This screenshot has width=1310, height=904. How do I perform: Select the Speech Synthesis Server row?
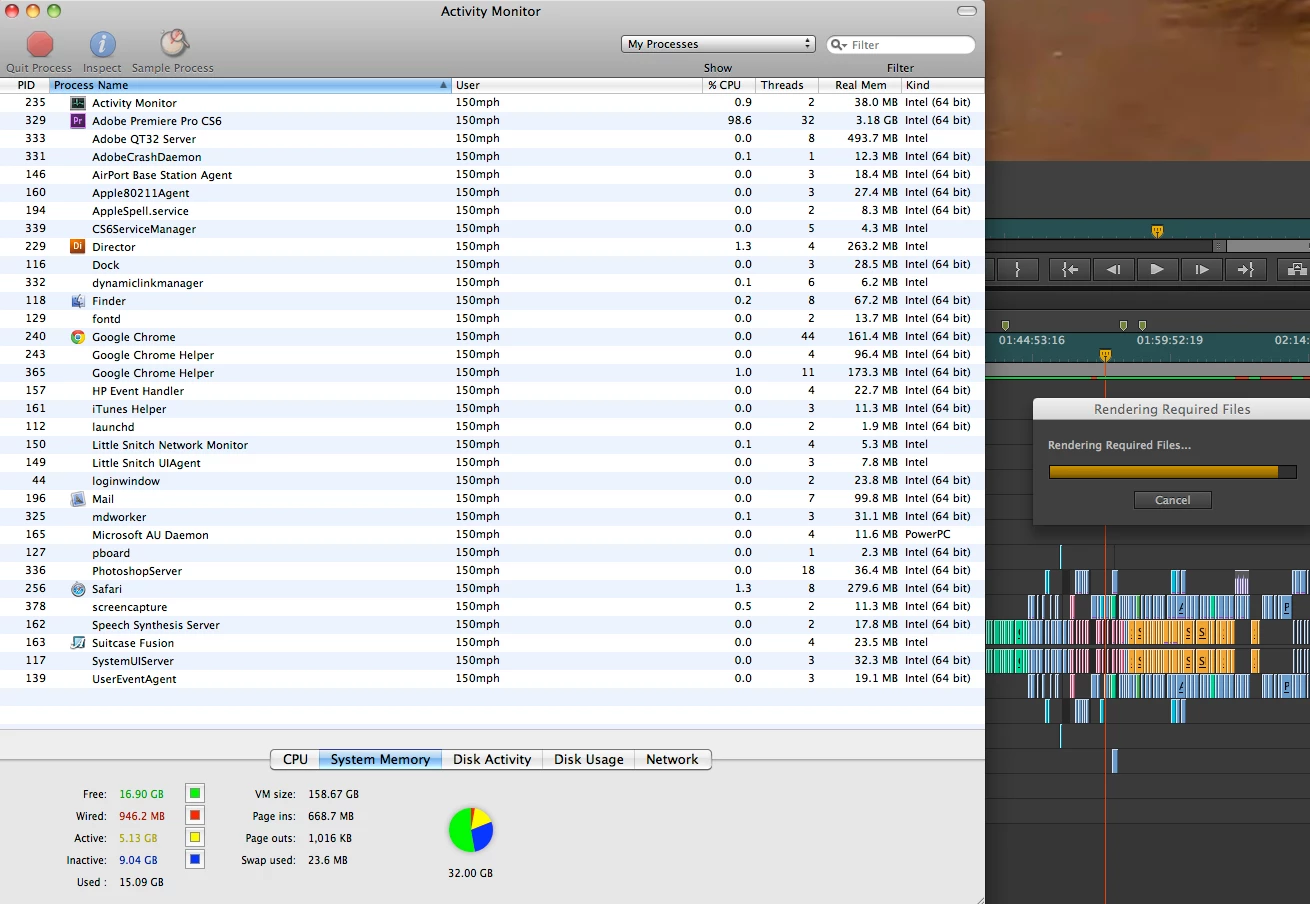[x=492, y=625]
